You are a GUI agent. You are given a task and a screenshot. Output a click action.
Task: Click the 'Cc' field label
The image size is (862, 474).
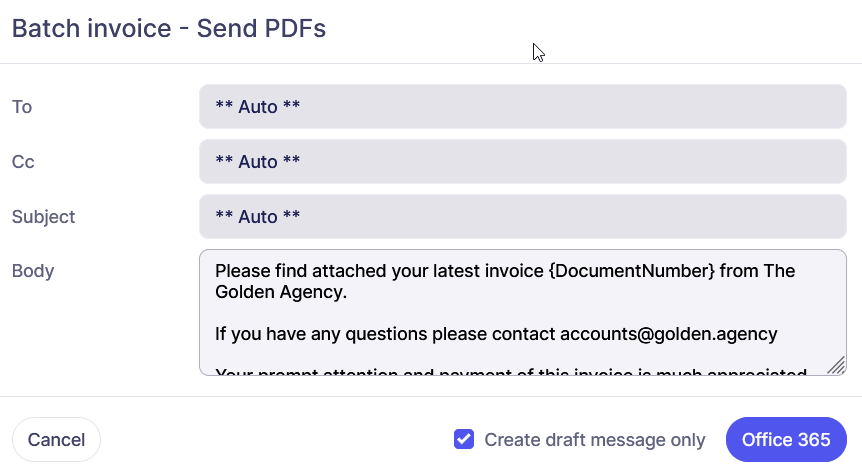point(23,162)
